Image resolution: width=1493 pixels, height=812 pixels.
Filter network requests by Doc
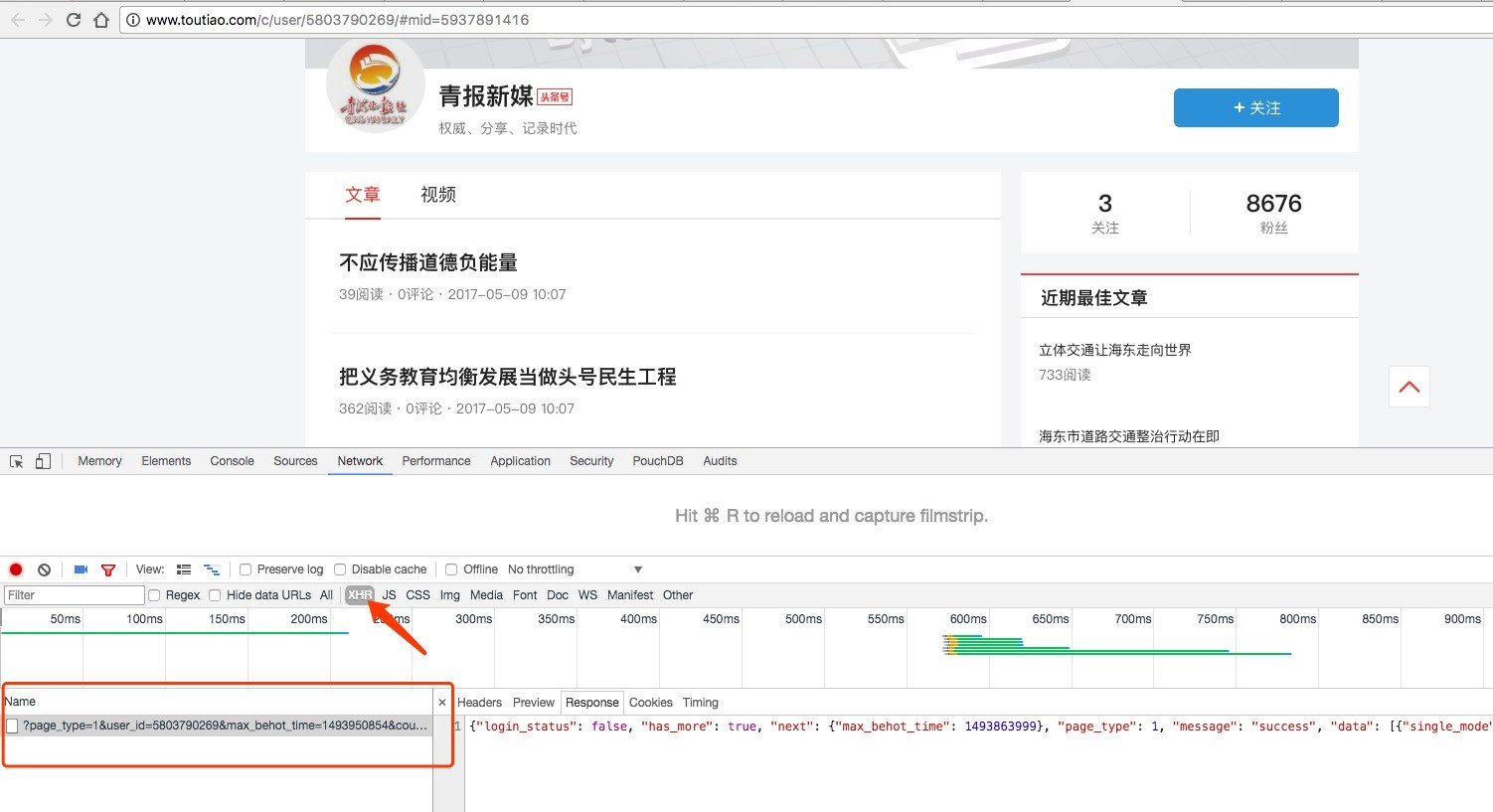[x=558, y=595]
